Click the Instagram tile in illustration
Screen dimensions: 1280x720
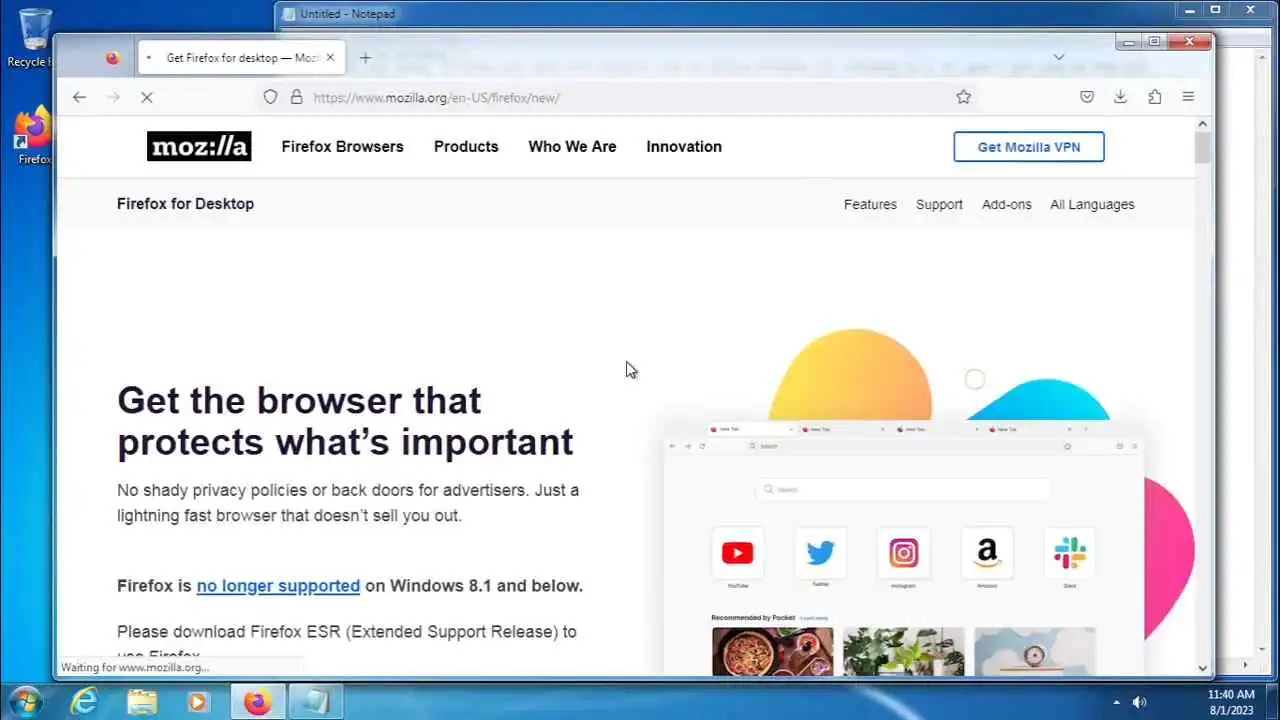click(903, 553)
